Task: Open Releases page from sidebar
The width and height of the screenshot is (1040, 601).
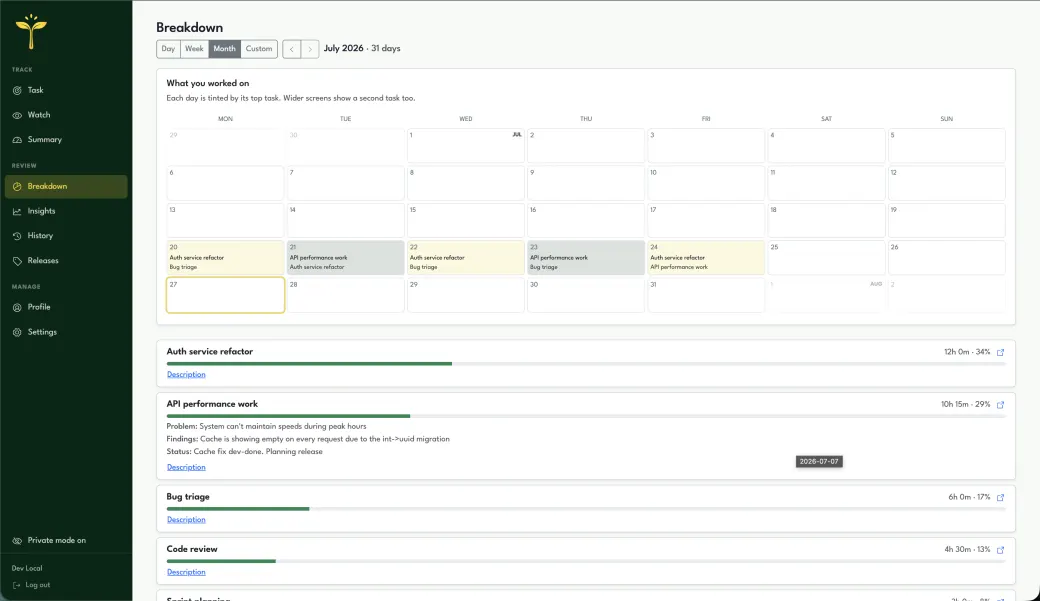Action: click(66, 261)
